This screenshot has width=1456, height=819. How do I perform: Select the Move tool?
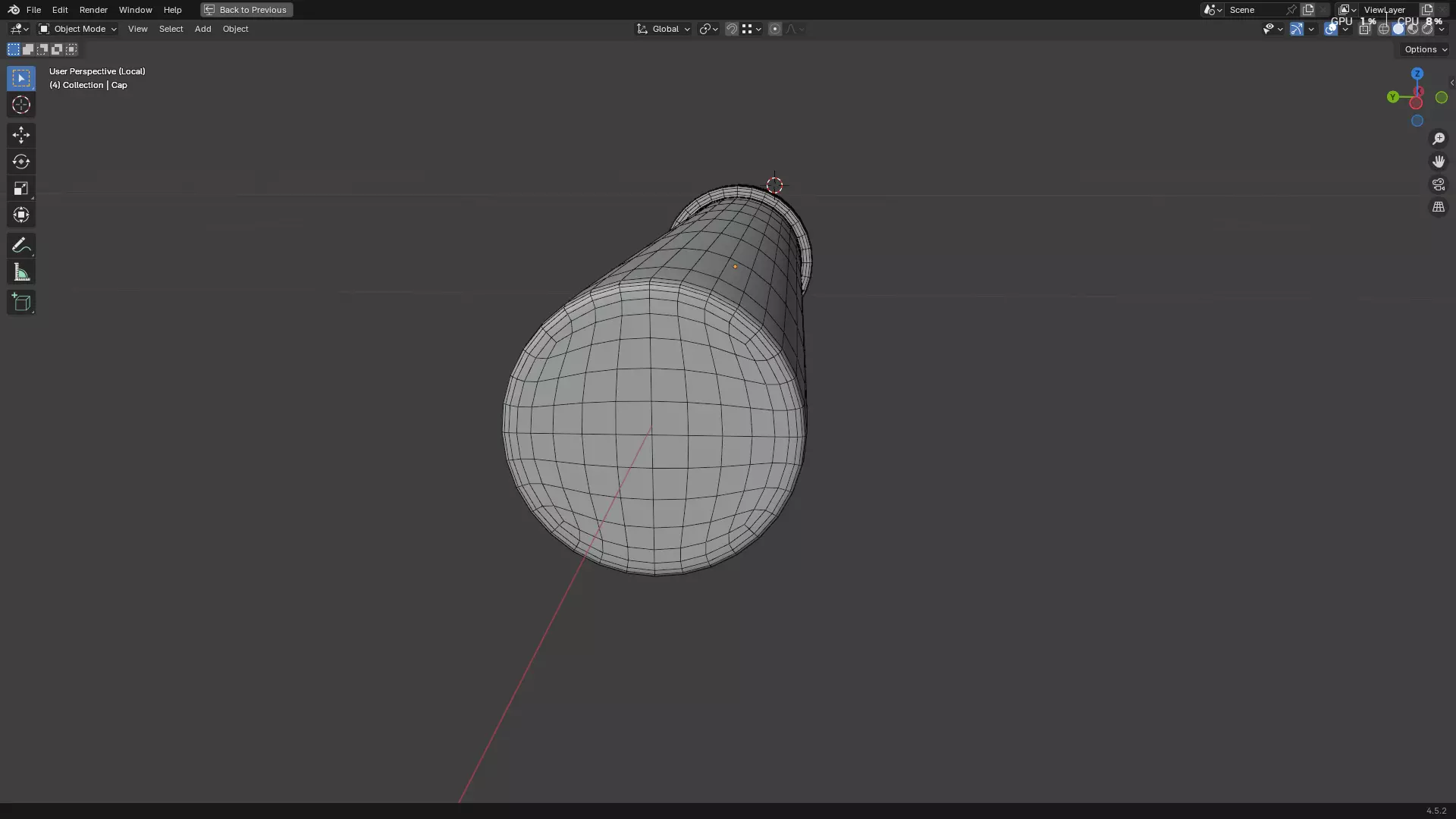click(21, 135)
